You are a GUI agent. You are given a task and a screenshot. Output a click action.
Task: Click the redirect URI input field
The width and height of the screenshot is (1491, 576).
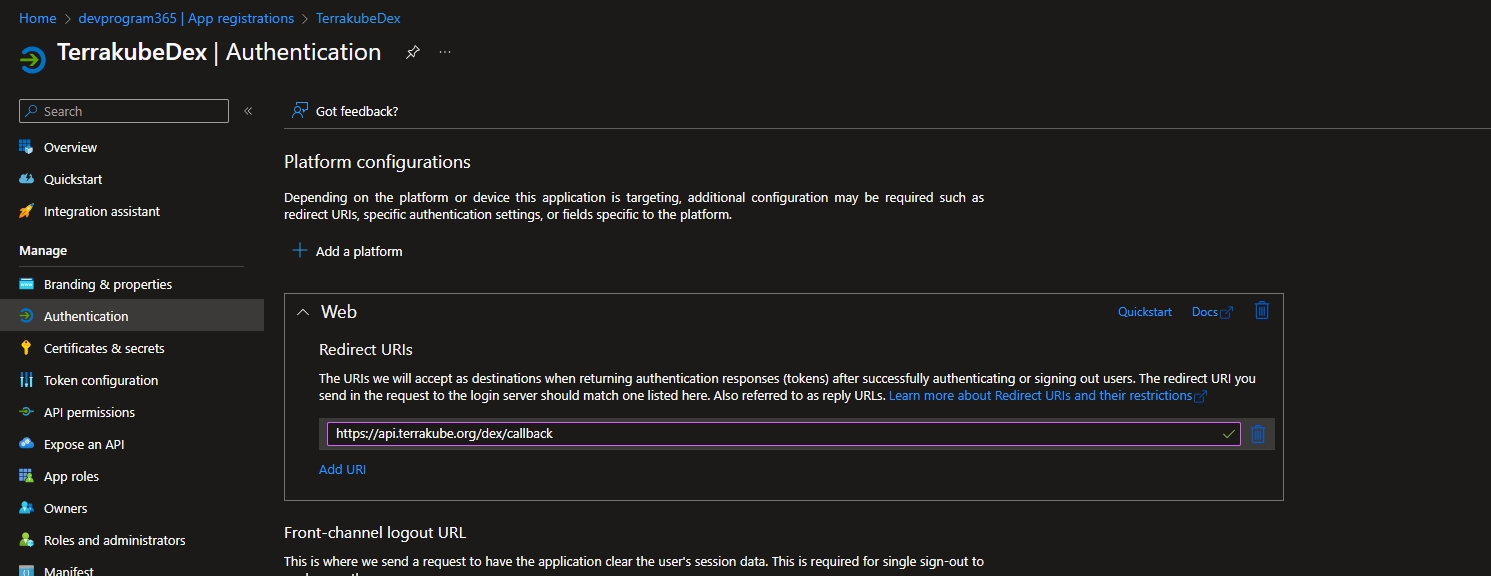point(770,434)
